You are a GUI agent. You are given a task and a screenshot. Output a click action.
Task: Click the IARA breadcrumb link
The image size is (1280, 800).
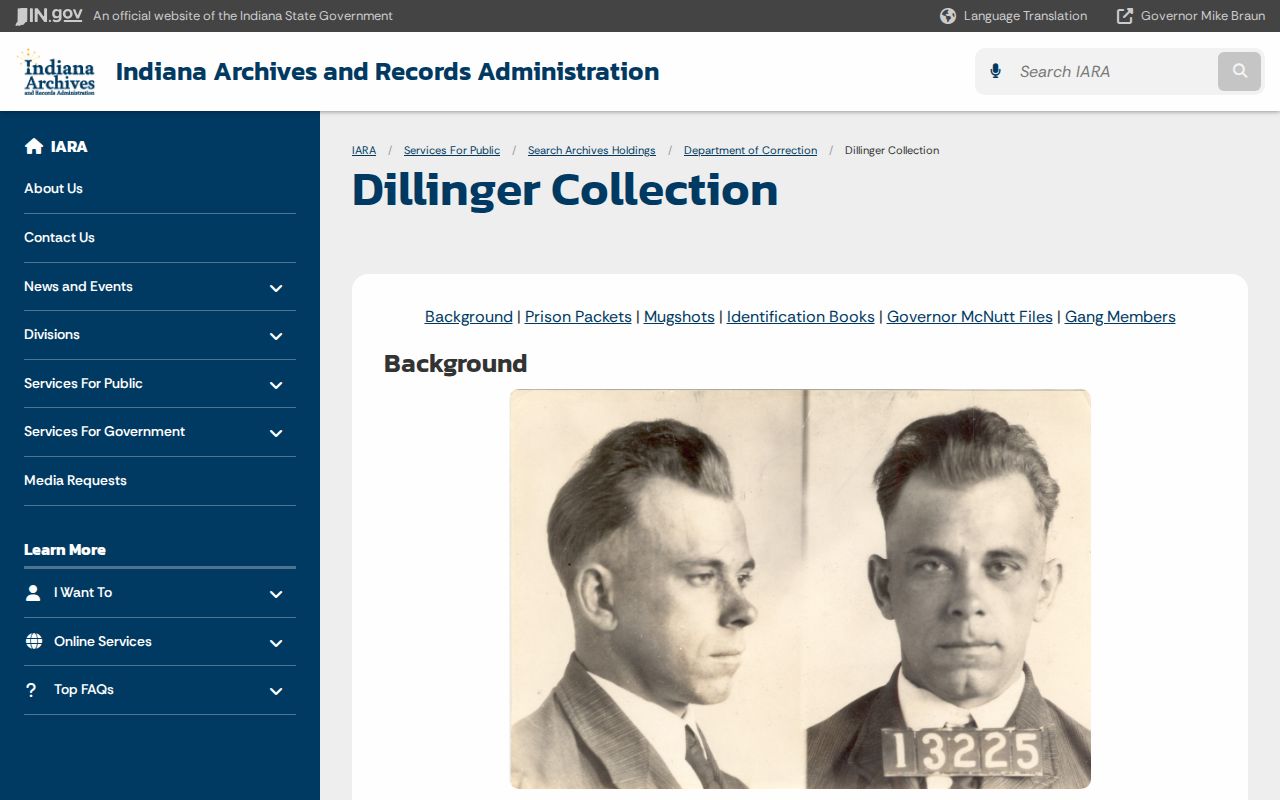pos(364,150)
